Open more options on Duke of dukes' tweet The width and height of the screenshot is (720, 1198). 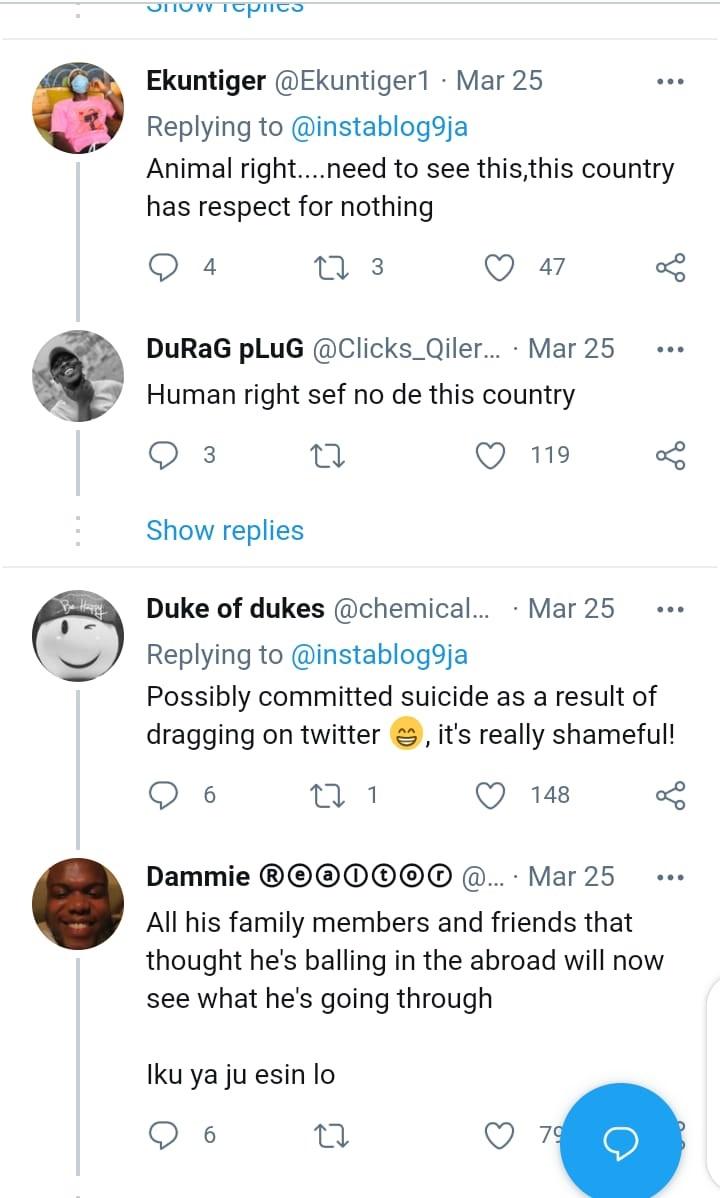point(669,610)
